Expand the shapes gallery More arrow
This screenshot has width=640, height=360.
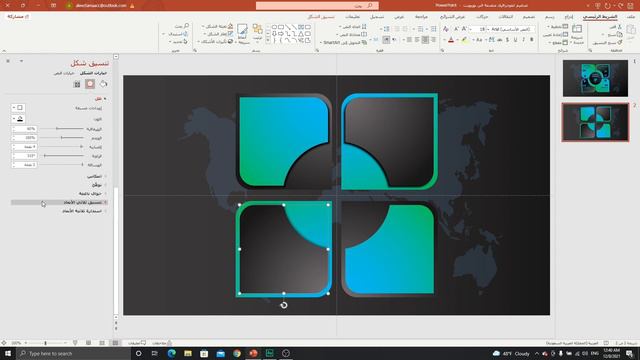(x=268, y=41)
